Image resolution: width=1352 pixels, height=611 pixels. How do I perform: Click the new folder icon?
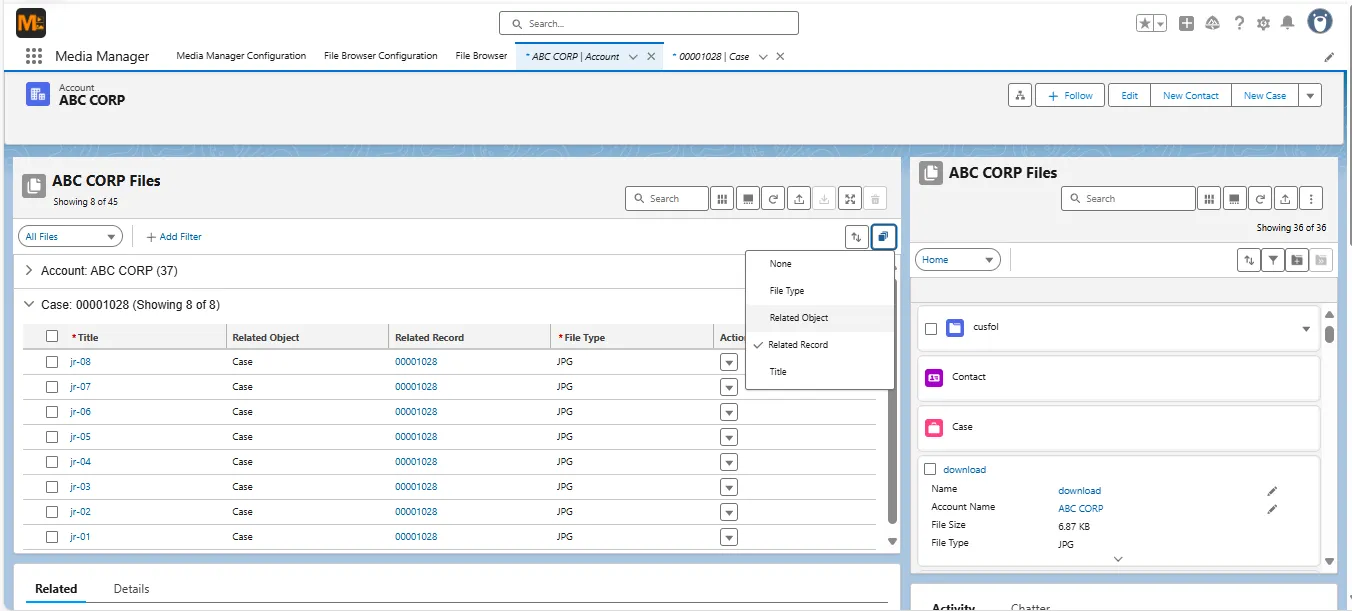(1297, 260)
